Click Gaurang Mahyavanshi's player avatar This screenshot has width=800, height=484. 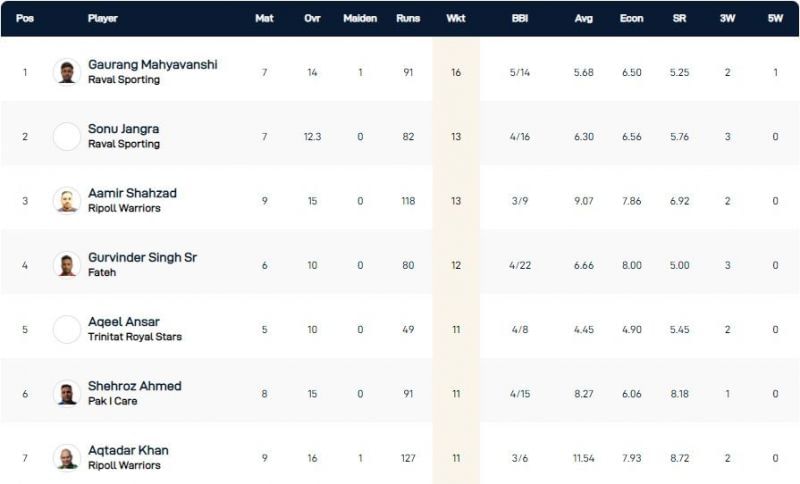67,72
